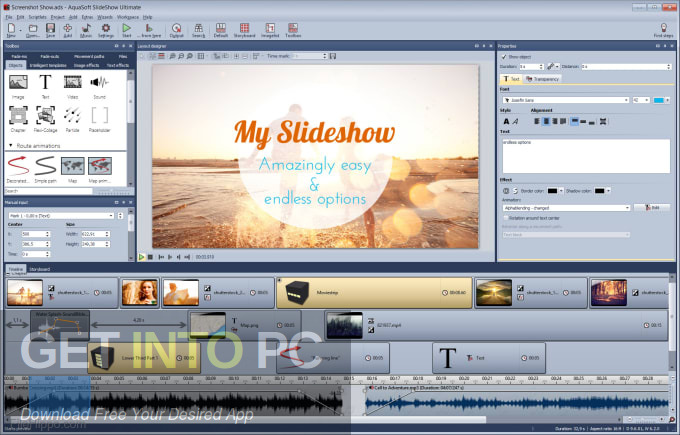Set text alignment to left
Viewport: 680px width, 435px height.
pos(537,121)
